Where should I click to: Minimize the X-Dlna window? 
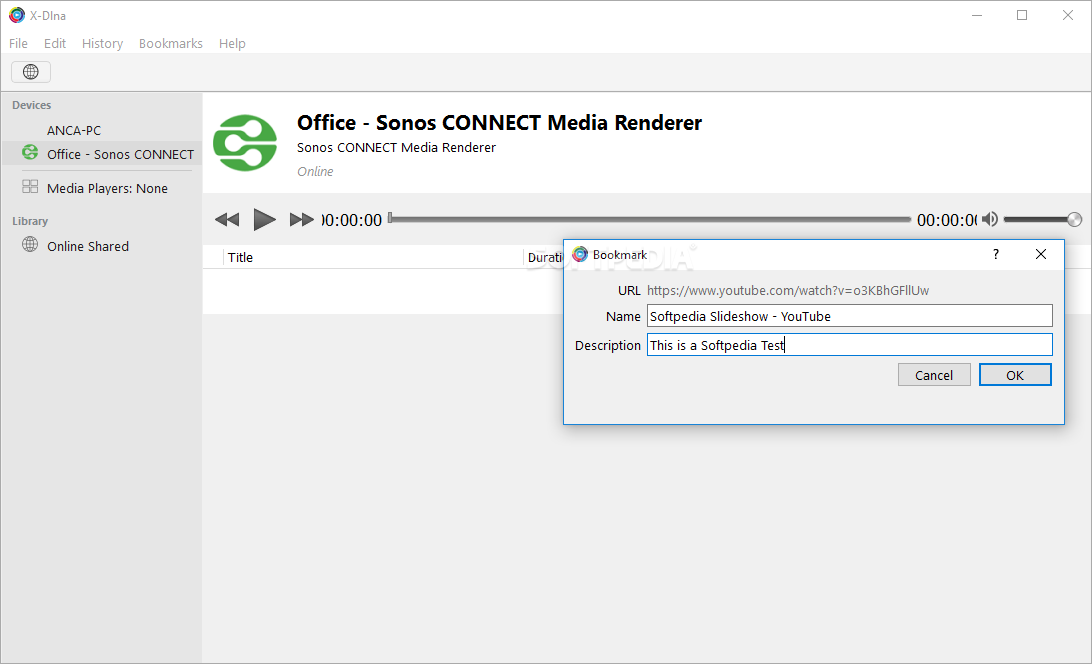[977, 15]
